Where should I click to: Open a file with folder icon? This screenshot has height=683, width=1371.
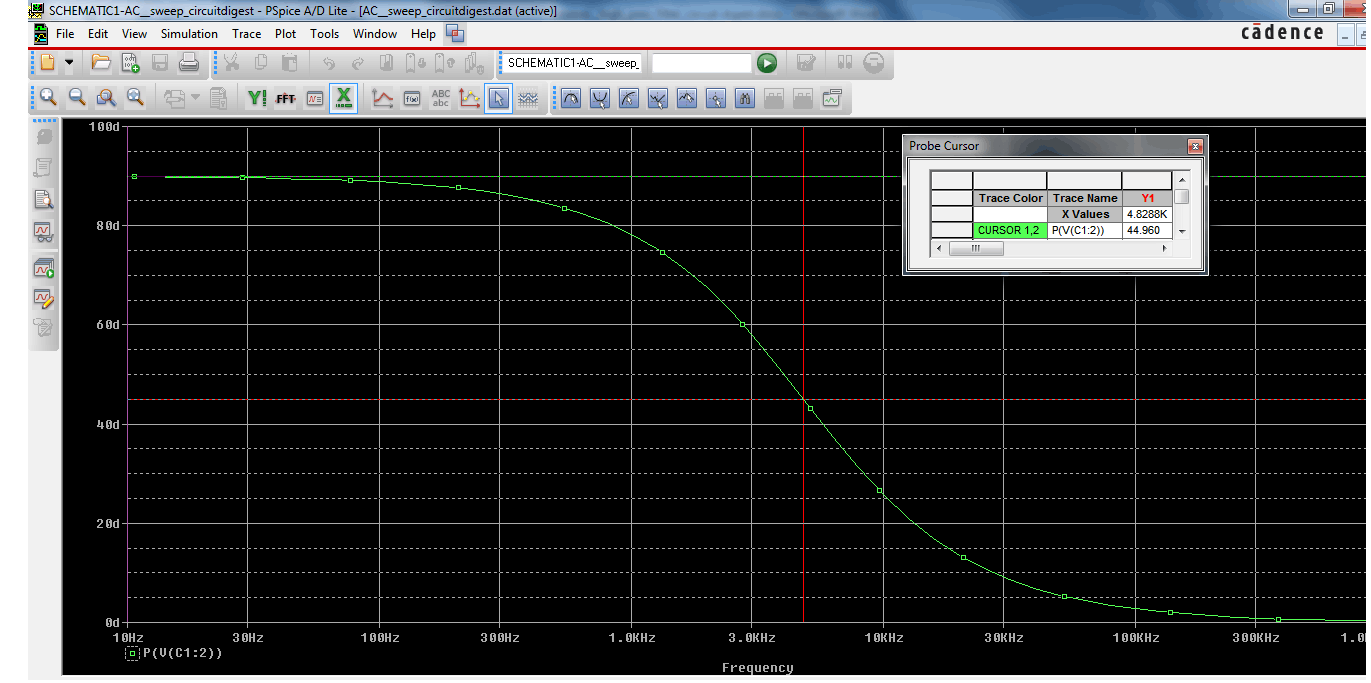point(101,63)
